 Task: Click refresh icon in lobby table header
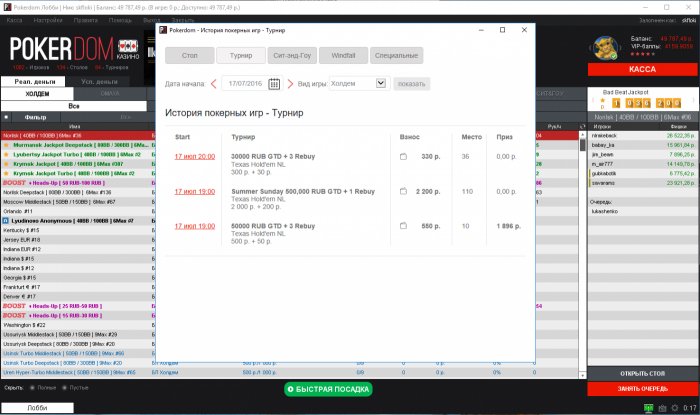582,127
